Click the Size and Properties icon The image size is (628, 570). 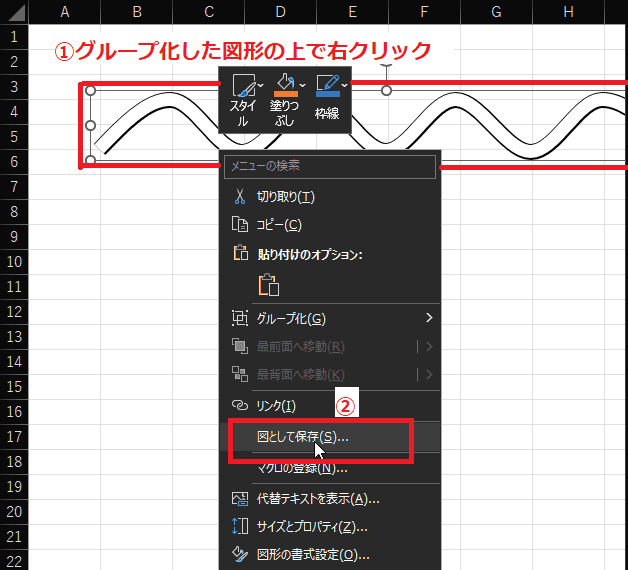tap(239, 526)
